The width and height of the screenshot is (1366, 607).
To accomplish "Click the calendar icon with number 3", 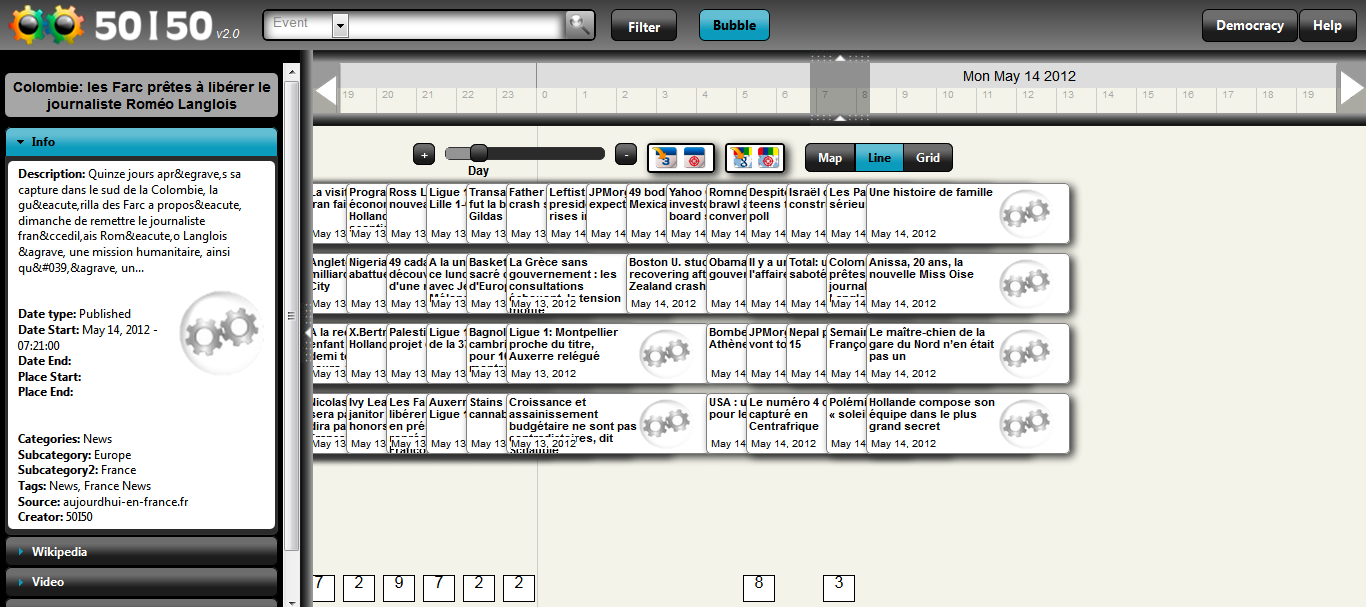I will click(x=664, y=157).
